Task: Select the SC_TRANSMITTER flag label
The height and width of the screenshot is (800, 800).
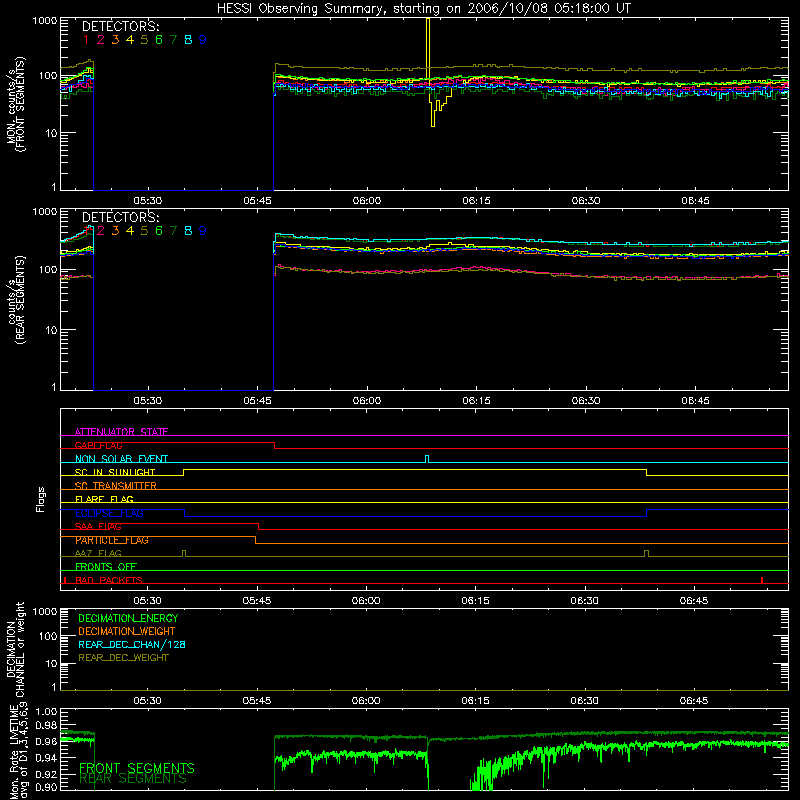Action: pyautogui.click(x=116, y=486)
